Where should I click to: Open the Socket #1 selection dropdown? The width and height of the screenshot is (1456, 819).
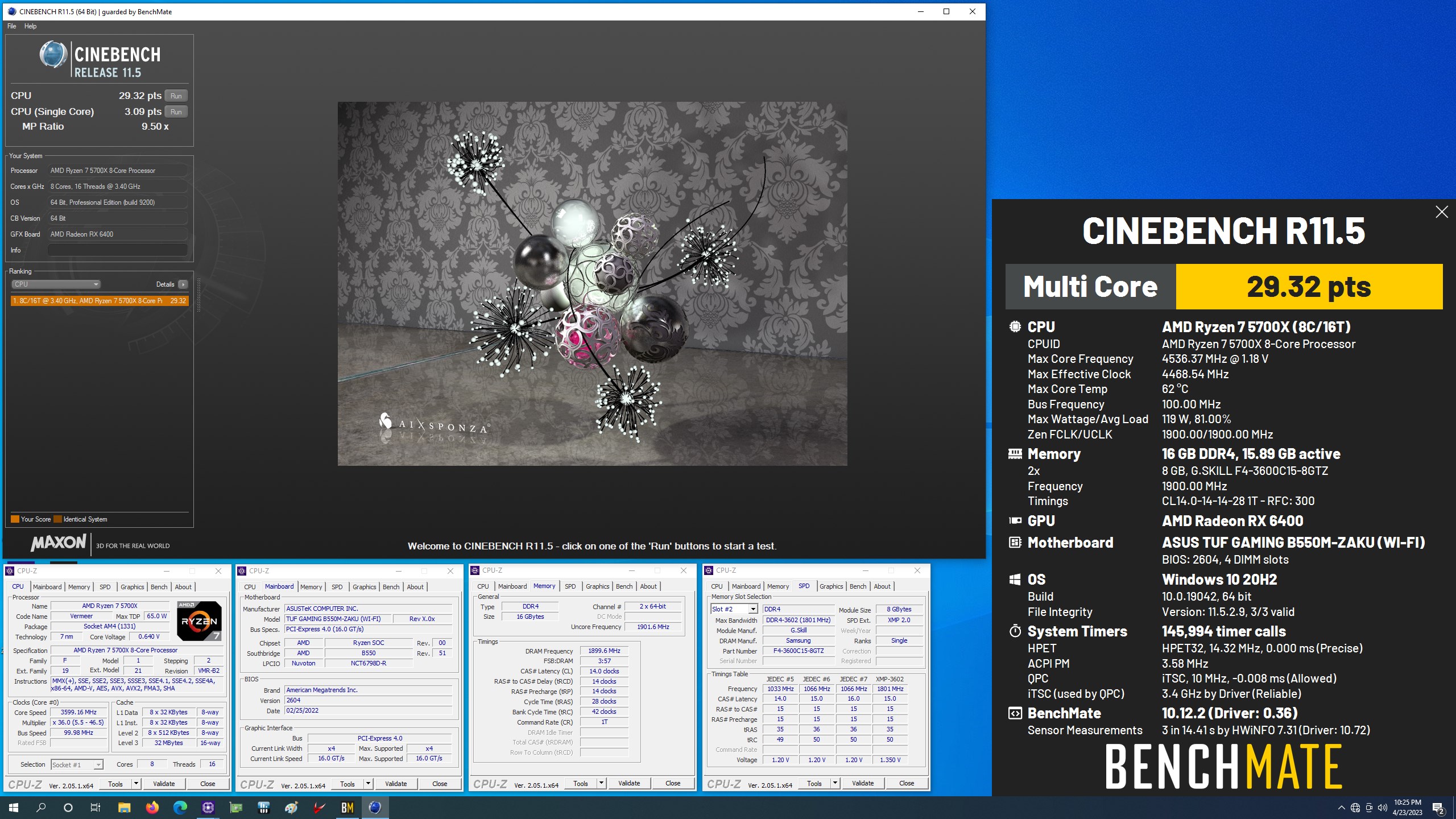point(77,765)
